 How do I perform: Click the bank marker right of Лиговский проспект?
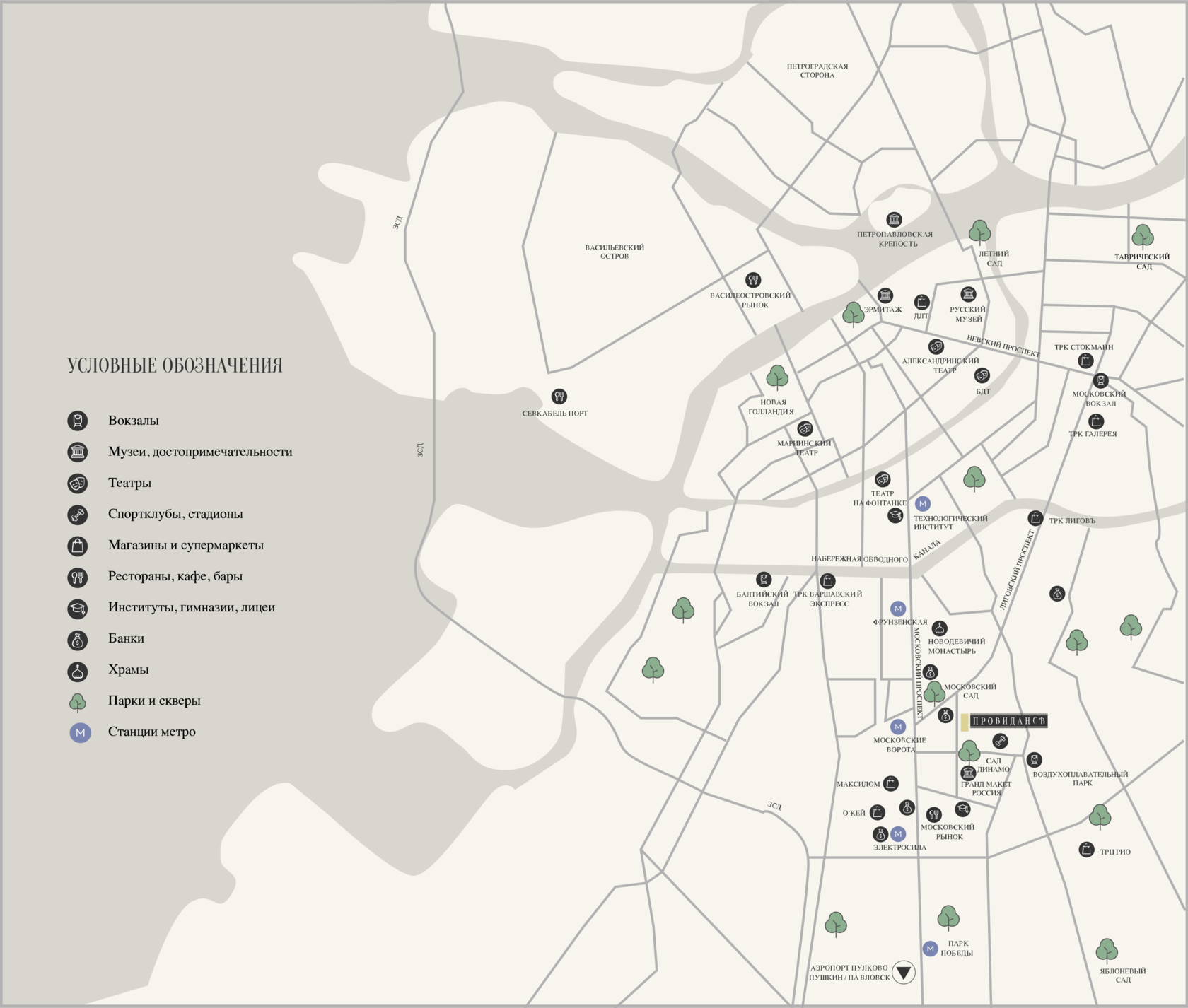click(1057, 594)
